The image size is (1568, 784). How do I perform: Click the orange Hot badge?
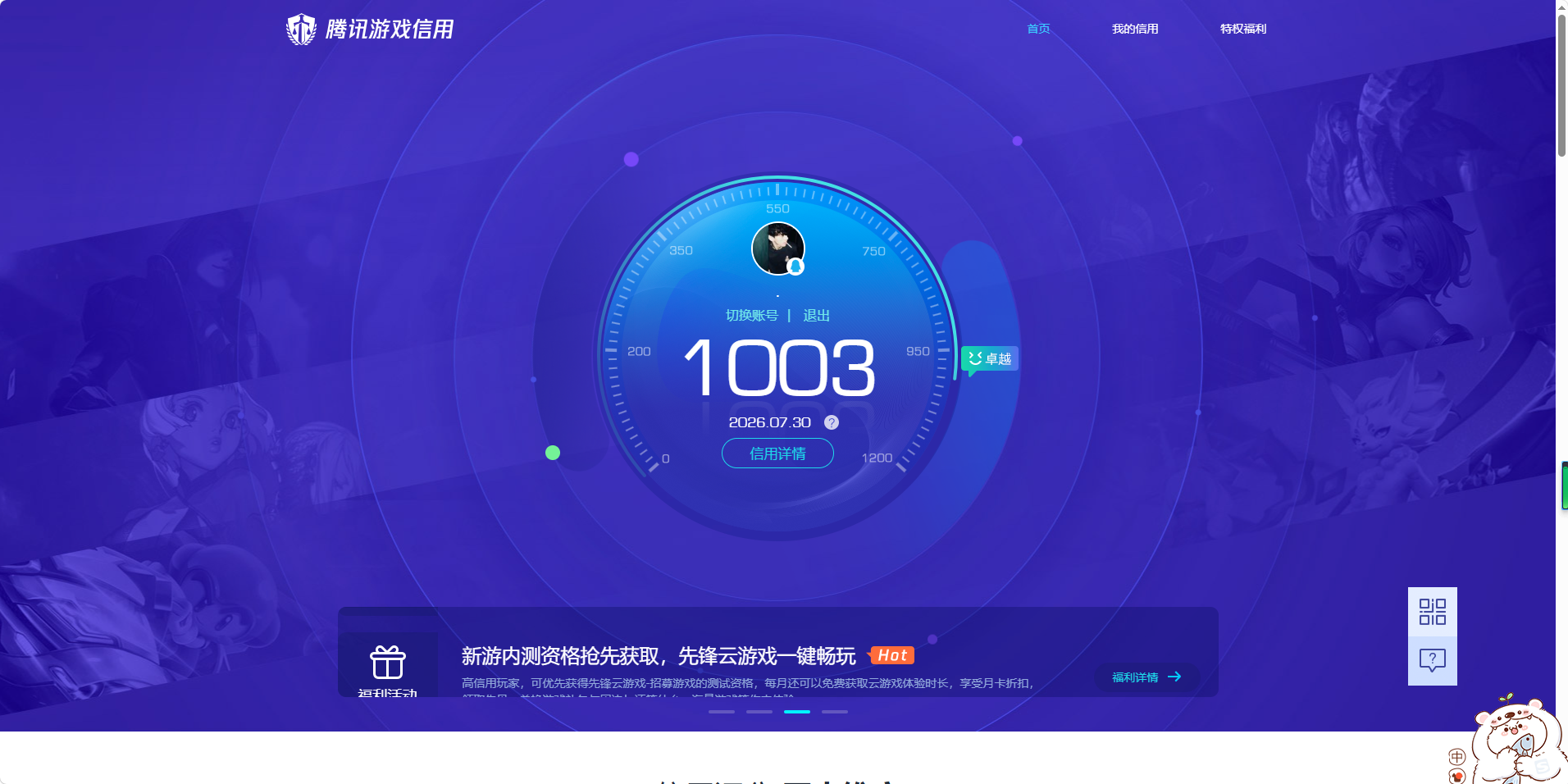pos(891,655)
